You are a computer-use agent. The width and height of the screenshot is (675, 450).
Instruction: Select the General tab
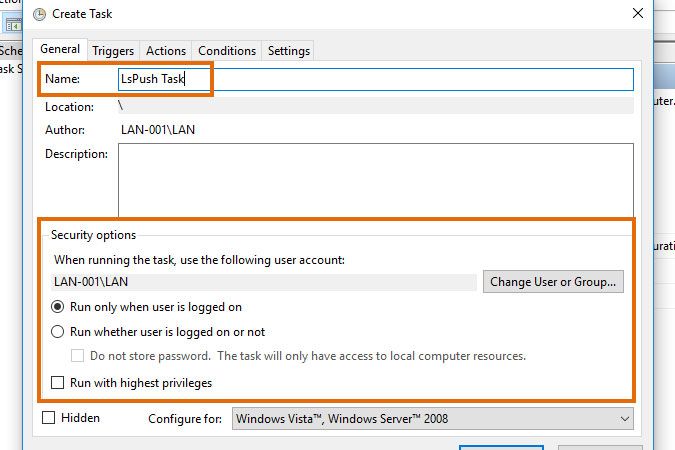pos(60,50)
